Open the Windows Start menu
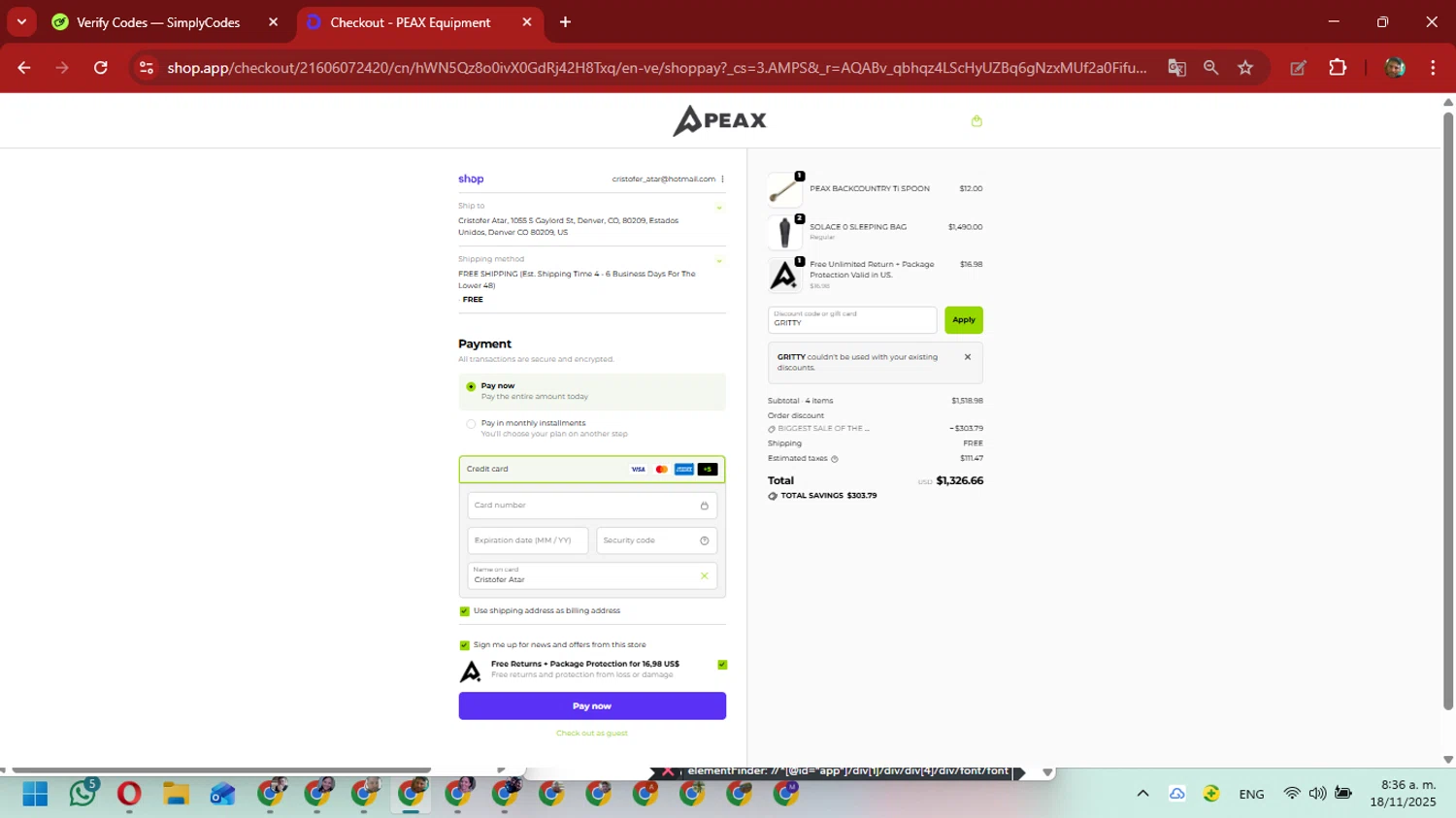The height and width of the screenshot is (818, 1456). pos(35,794)
